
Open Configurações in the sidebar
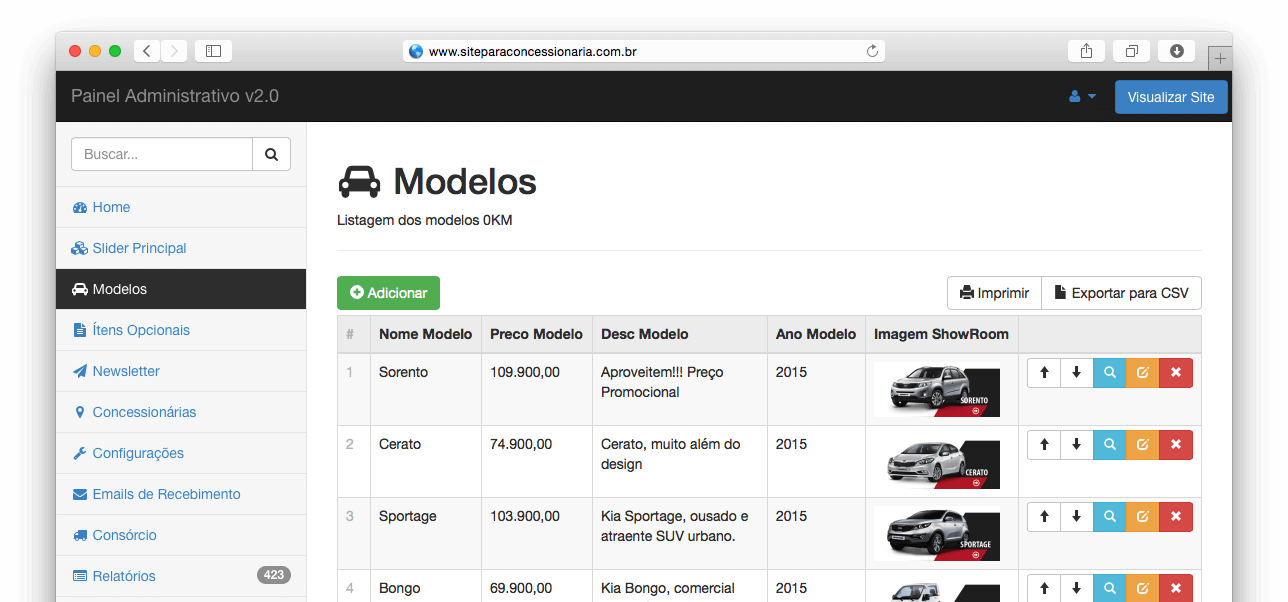pos(181,453)
